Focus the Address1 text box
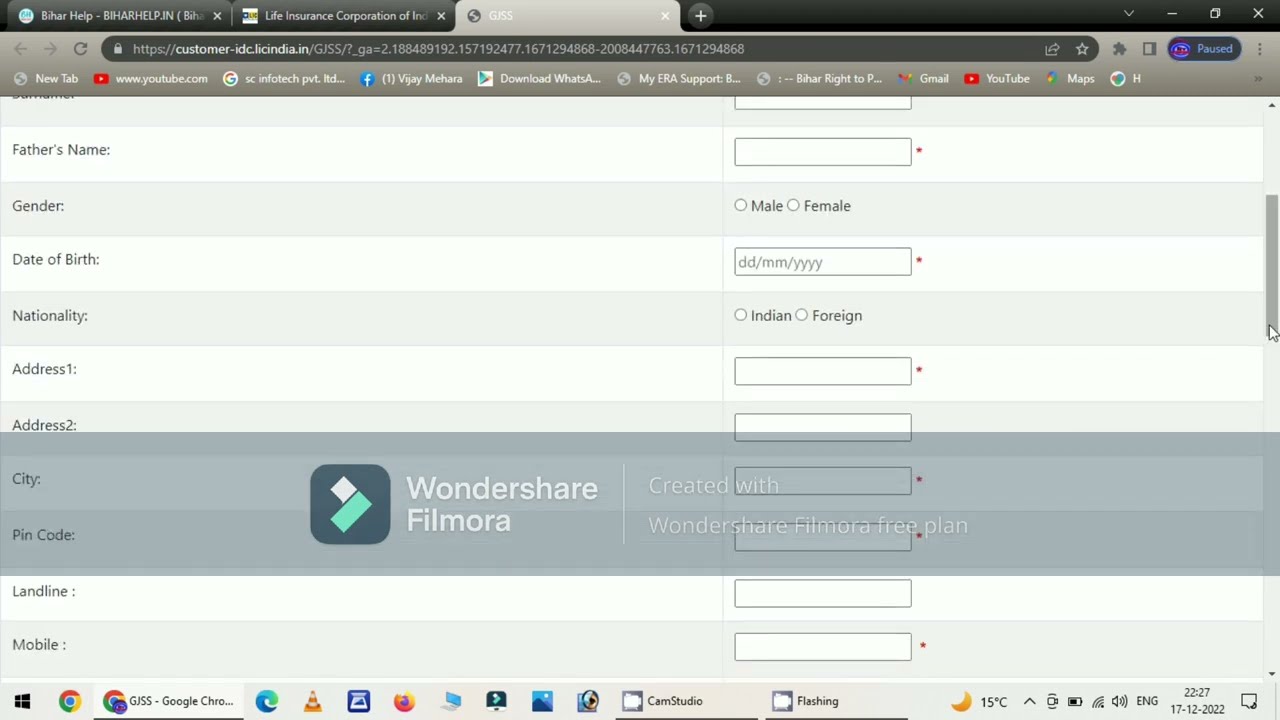Image resolution: width=1280 pixels, height=720 pixels. 823,371
